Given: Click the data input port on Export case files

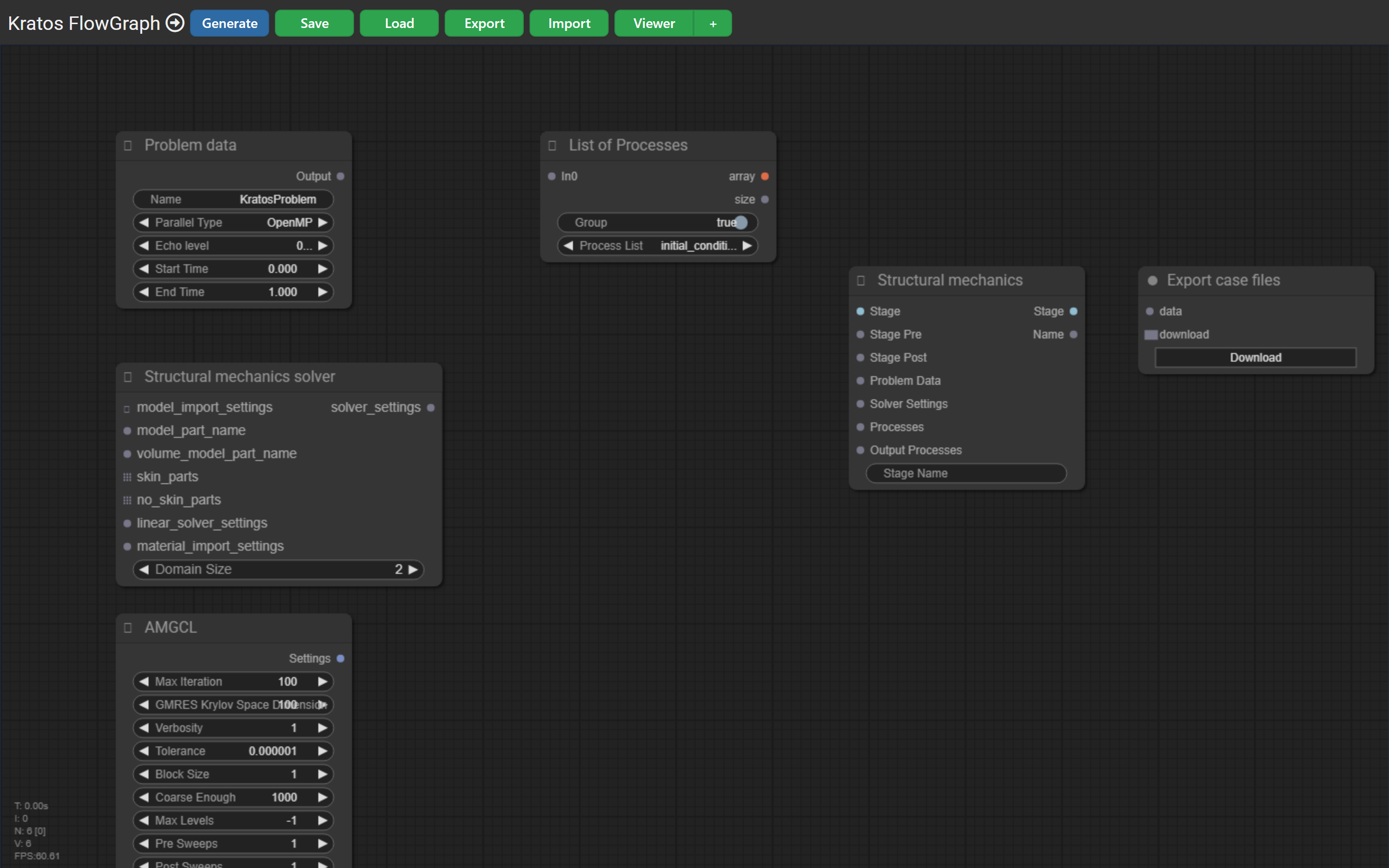Looking at the screenshot, I should pyautogui.click(x=1150, y=311).
